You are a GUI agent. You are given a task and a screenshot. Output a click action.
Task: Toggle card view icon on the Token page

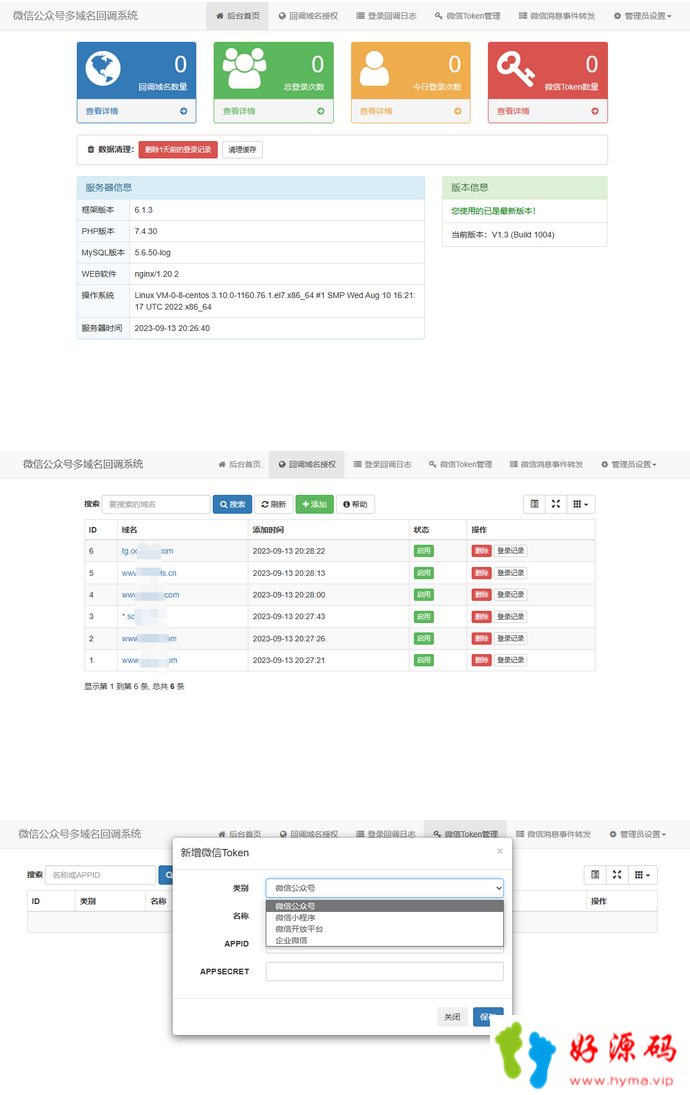[595, 874]
